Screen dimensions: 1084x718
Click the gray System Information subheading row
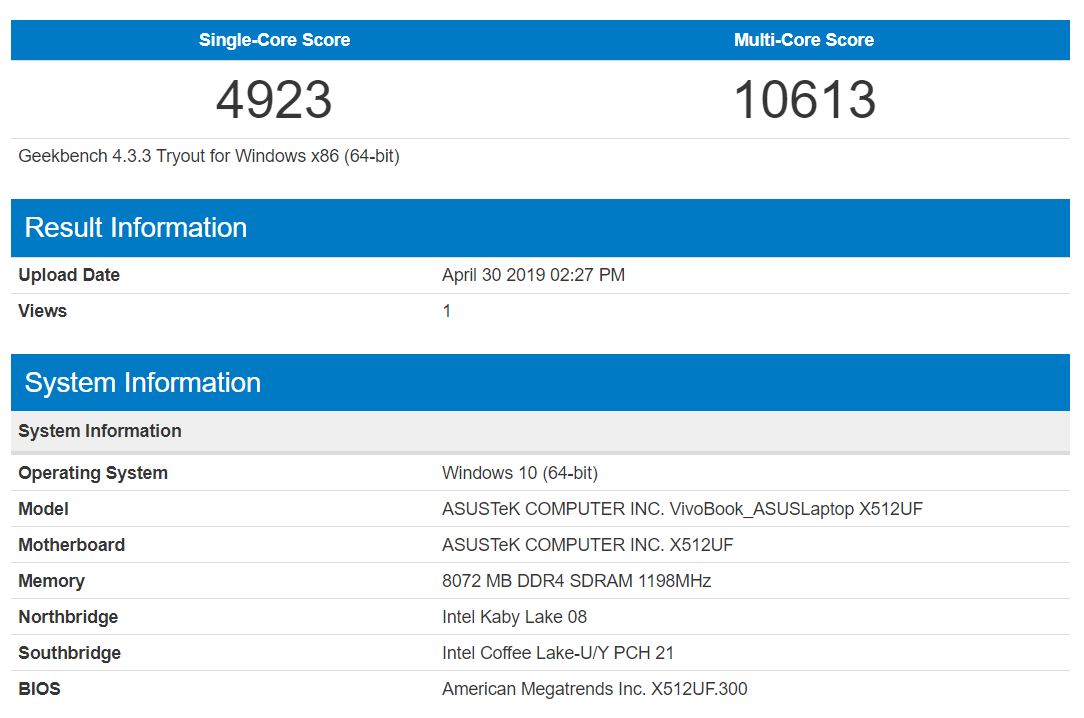[100, 431]
